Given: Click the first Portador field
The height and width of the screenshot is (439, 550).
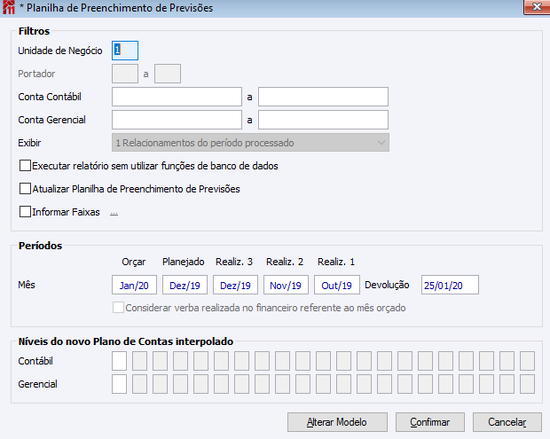Looking at the screenshot, I should (125, 74).
